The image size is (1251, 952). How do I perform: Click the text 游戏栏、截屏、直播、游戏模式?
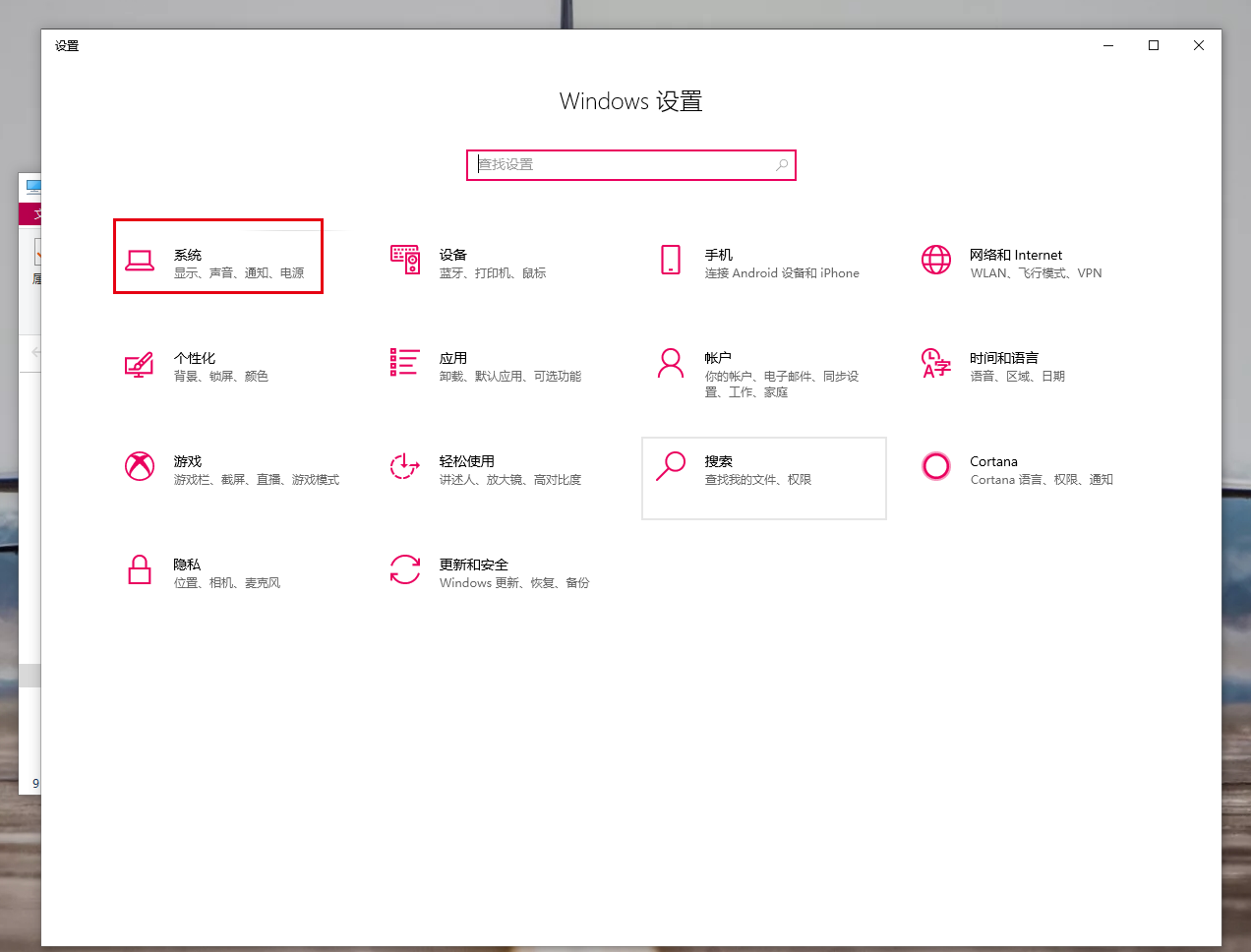(257, 480)
